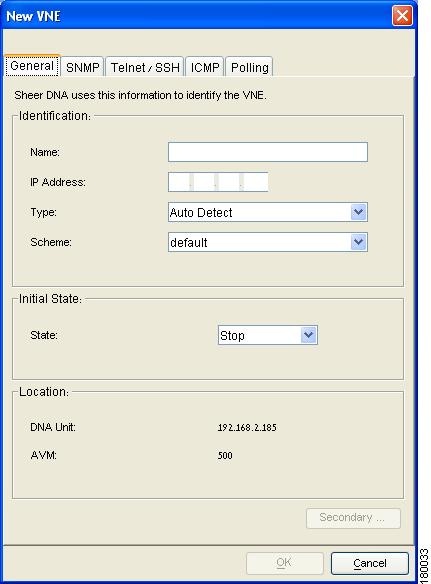Close the New VNE dialog with X

[402, 16]
